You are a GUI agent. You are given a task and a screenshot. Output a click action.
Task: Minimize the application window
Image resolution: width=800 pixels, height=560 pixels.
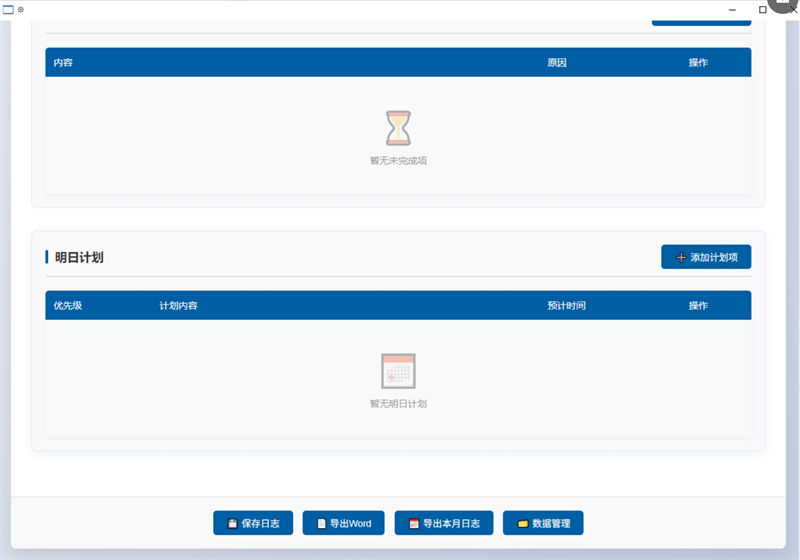pos(733,9)
